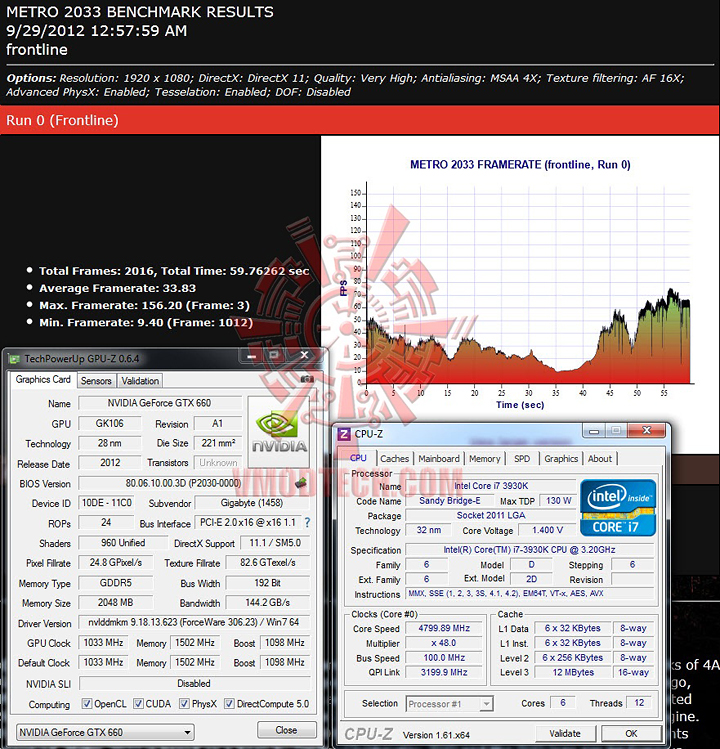Click the Bus Interface question mark icon

pyautogui.click(x=307, y=523)
